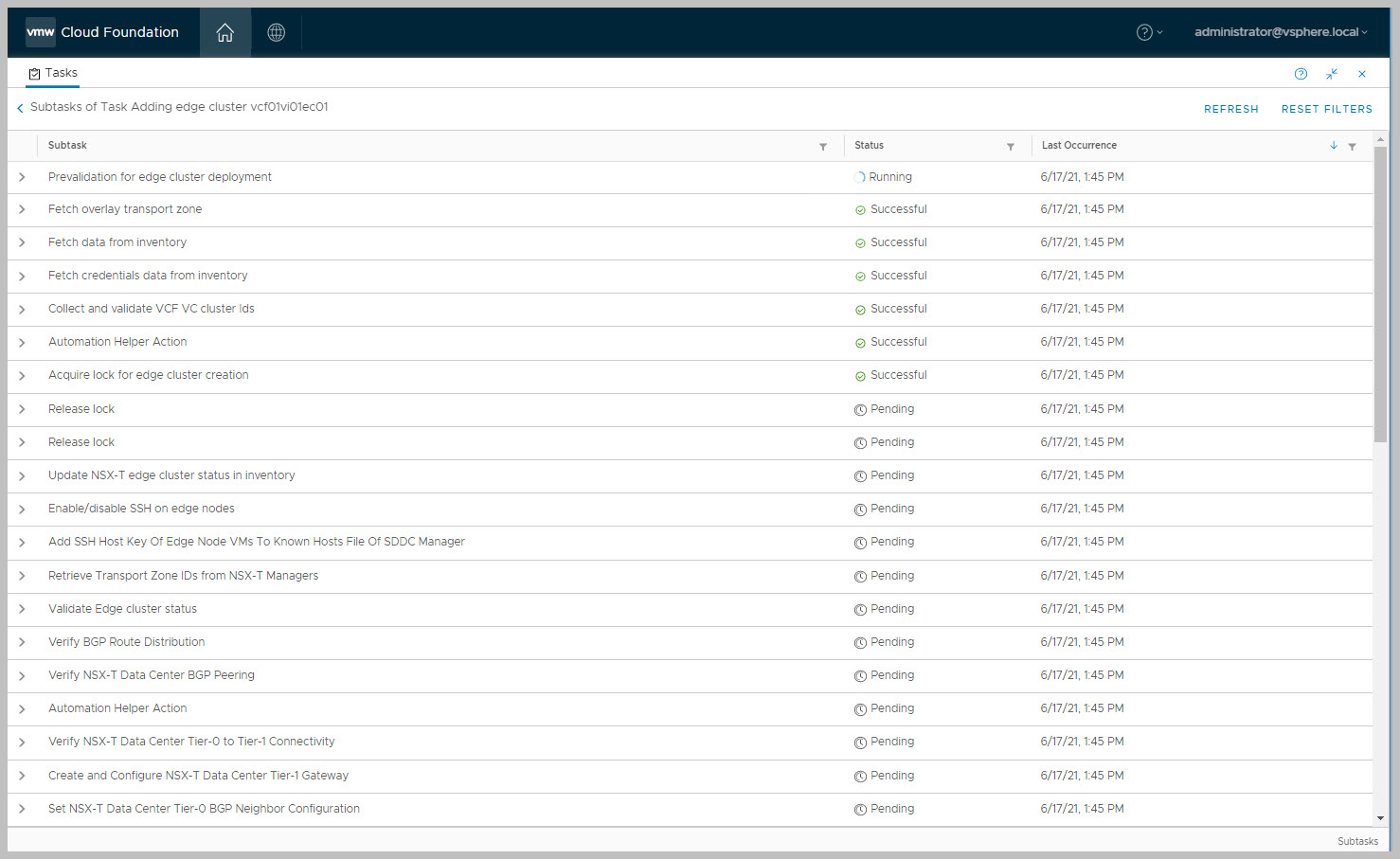The height and width of the screenshot is (859, 1400).
Task: Open the help question mark menu in header
Action: (x=1148, y=33)
